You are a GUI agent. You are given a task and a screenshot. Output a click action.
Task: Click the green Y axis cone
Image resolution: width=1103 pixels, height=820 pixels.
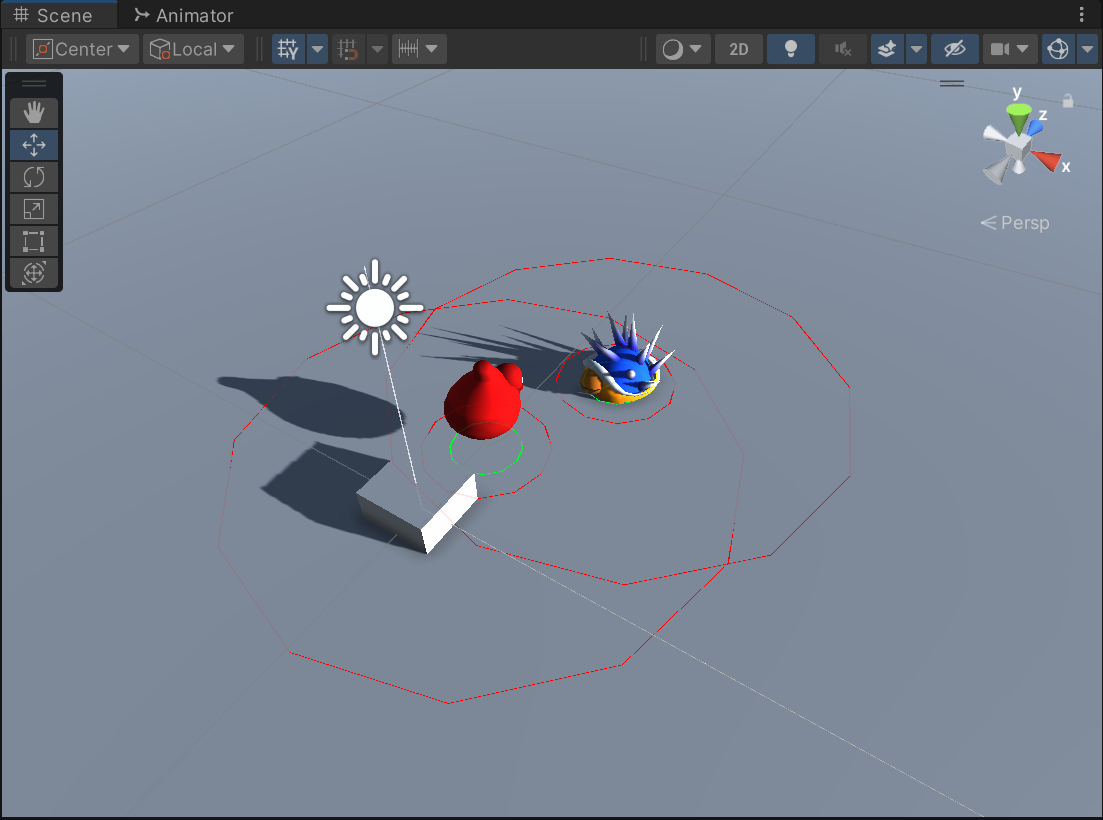click(1018, 117)
